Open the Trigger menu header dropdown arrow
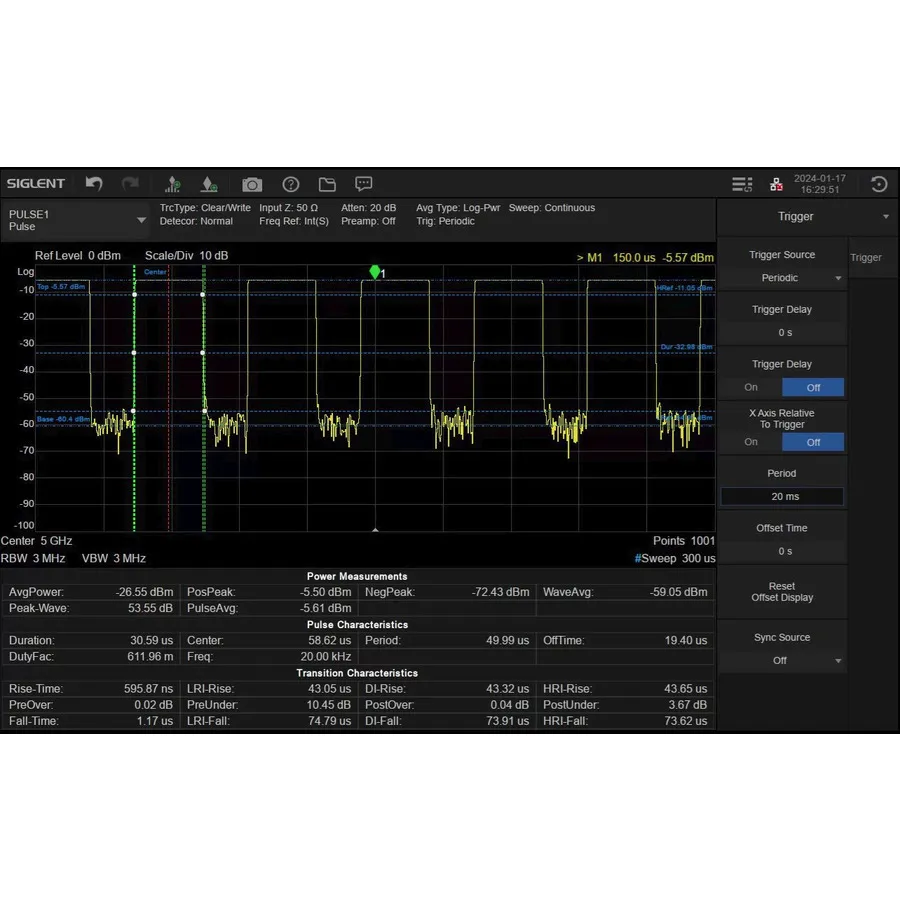The height and width of the screenshot is (900, 900). click(885, 216)
